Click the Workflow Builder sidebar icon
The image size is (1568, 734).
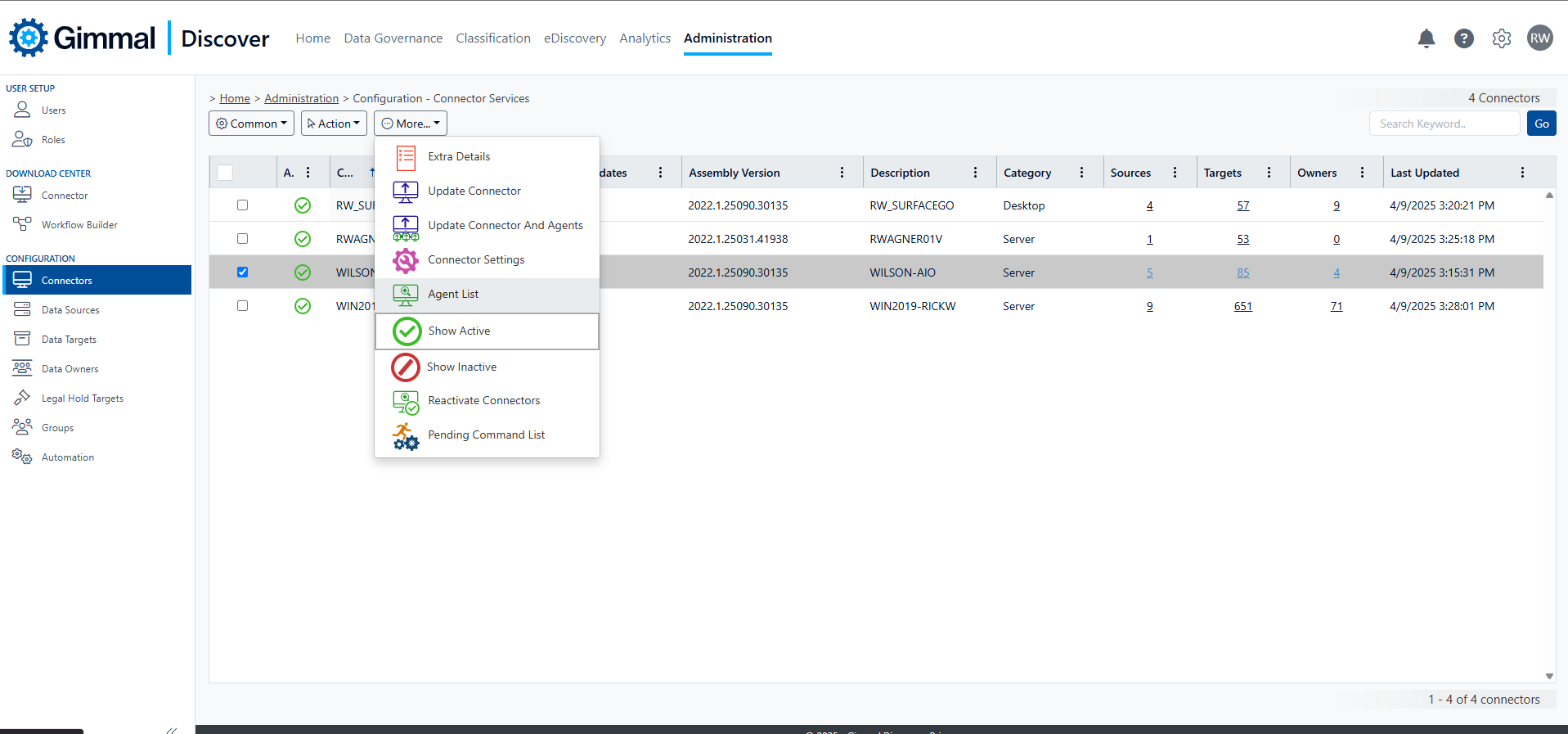click(x=22, y=224)
